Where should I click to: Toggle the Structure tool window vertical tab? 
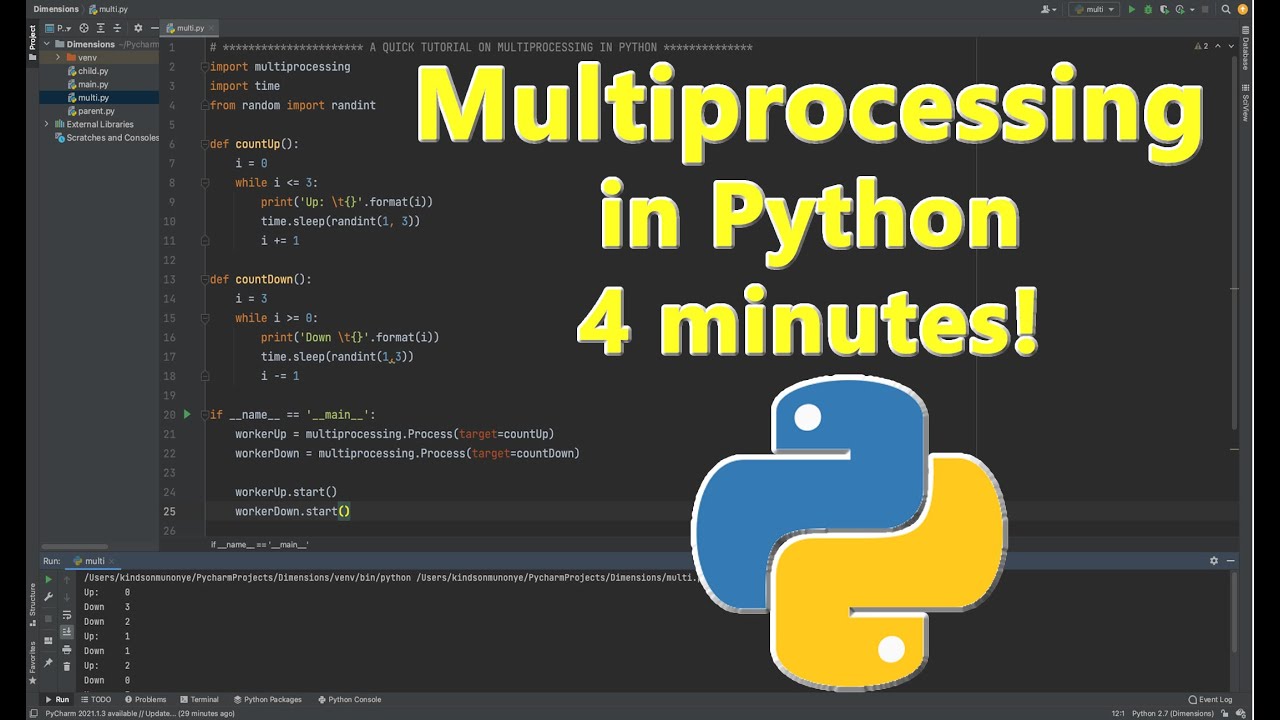tap(32, 603)
